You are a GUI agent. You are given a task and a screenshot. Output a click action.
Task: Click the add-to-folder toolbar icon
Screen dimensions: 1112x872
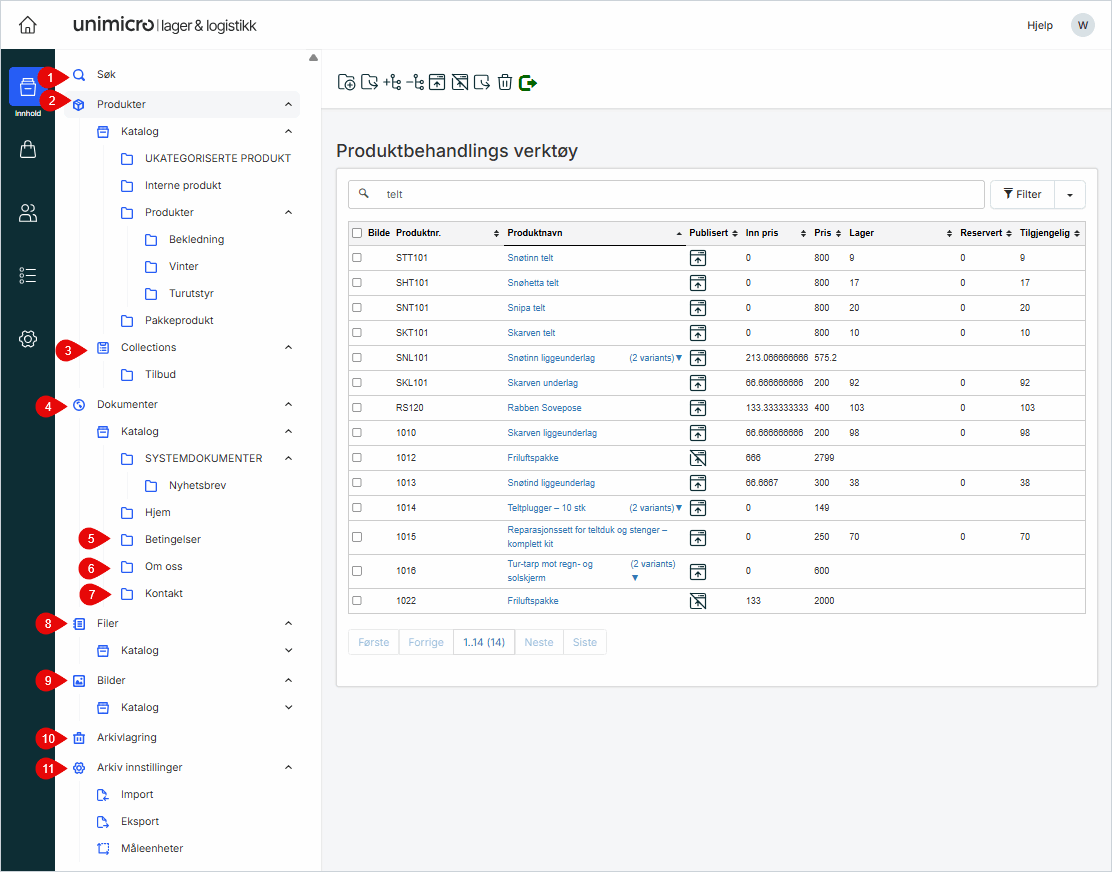346,82
